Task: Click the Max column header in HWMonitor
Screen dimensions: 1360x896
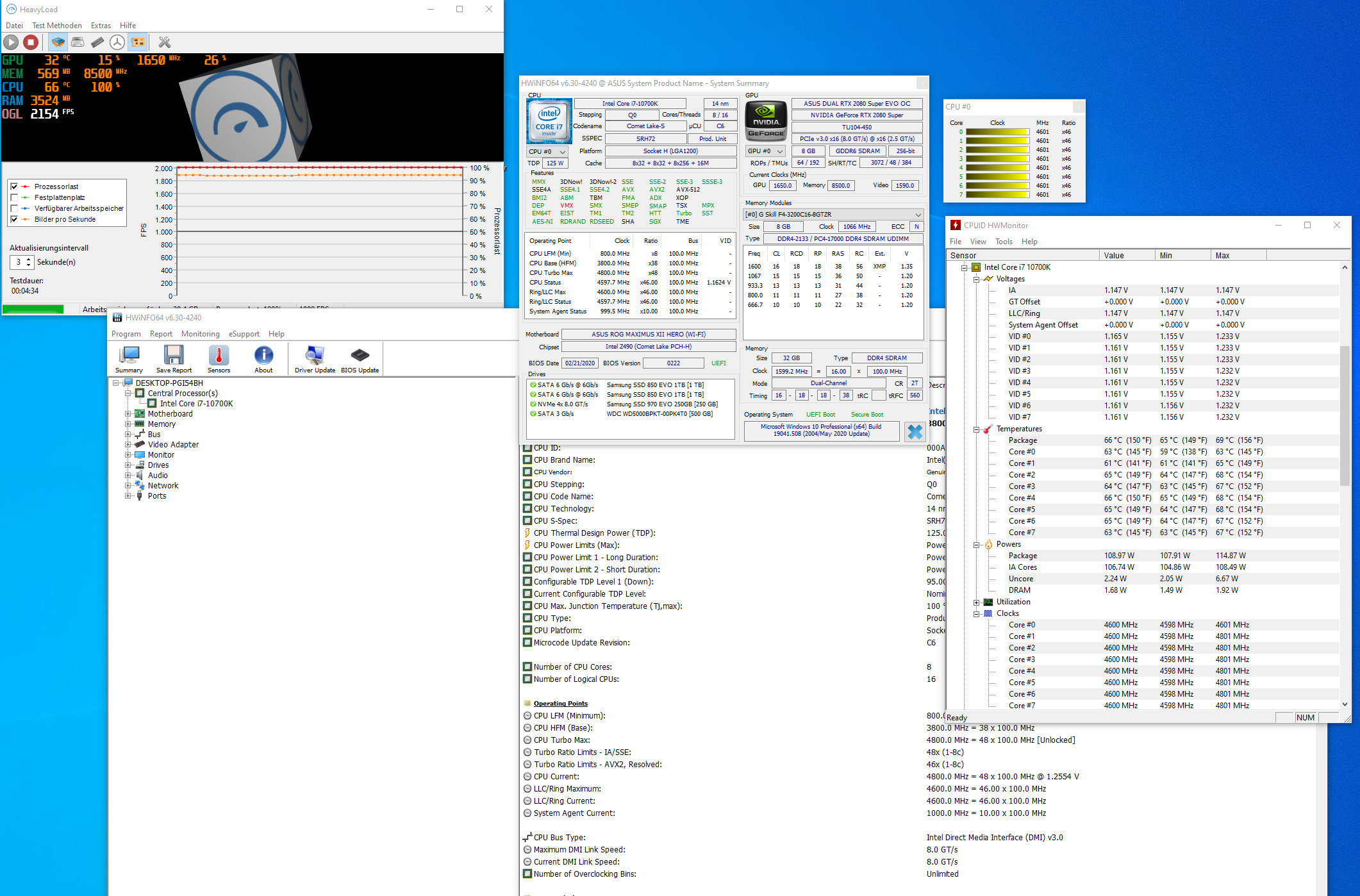Action: 1239,256
